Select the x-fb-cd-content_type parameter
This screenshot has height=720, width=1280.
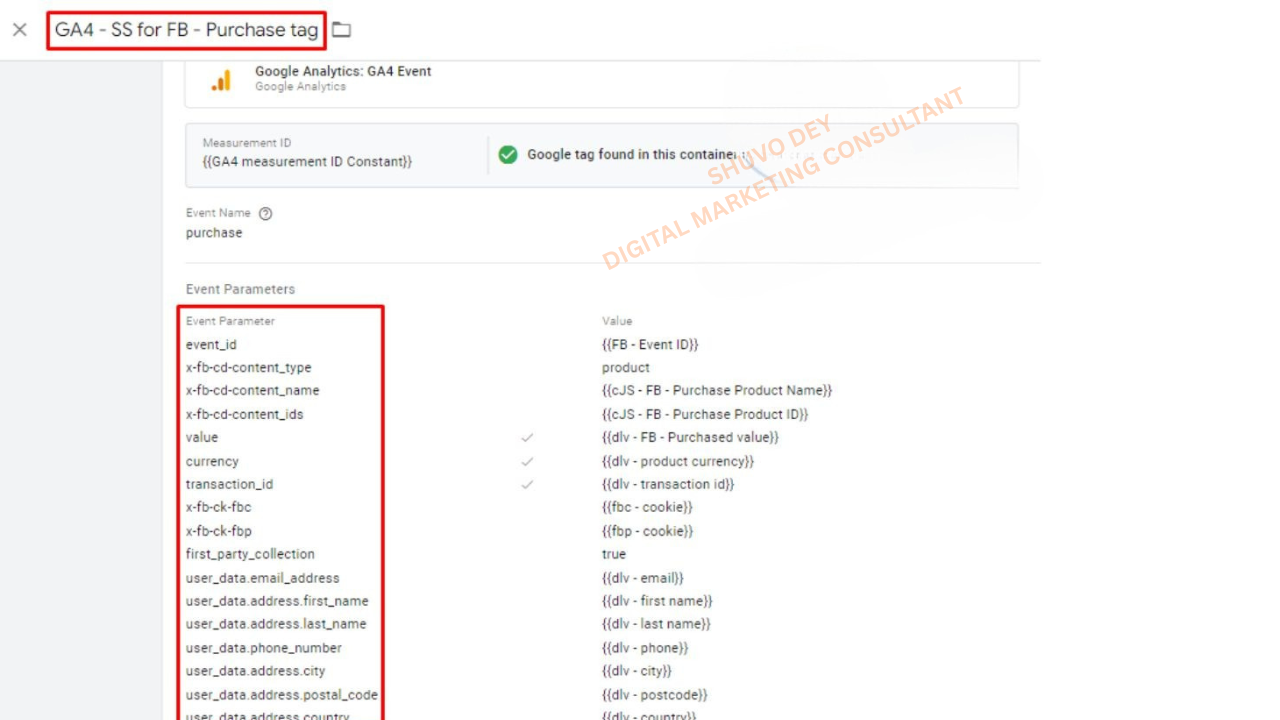[248, 367]
